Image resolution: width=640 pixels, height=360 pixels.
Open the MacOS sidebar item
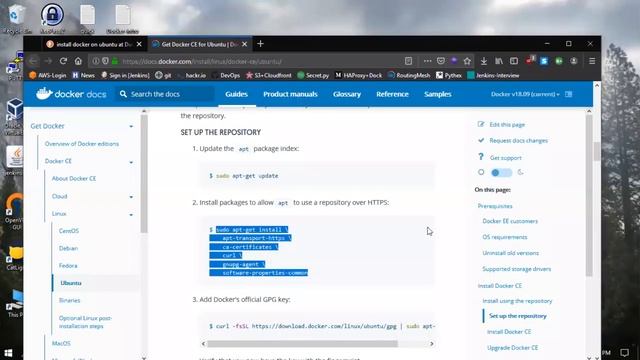(61, 343)
